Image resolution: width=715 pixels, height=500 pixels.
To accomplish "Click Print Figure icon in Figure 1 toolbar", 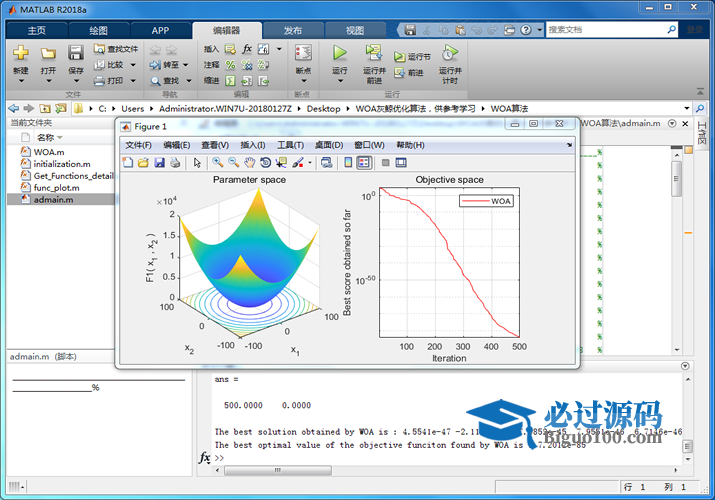I will click(x=175, y=163).
